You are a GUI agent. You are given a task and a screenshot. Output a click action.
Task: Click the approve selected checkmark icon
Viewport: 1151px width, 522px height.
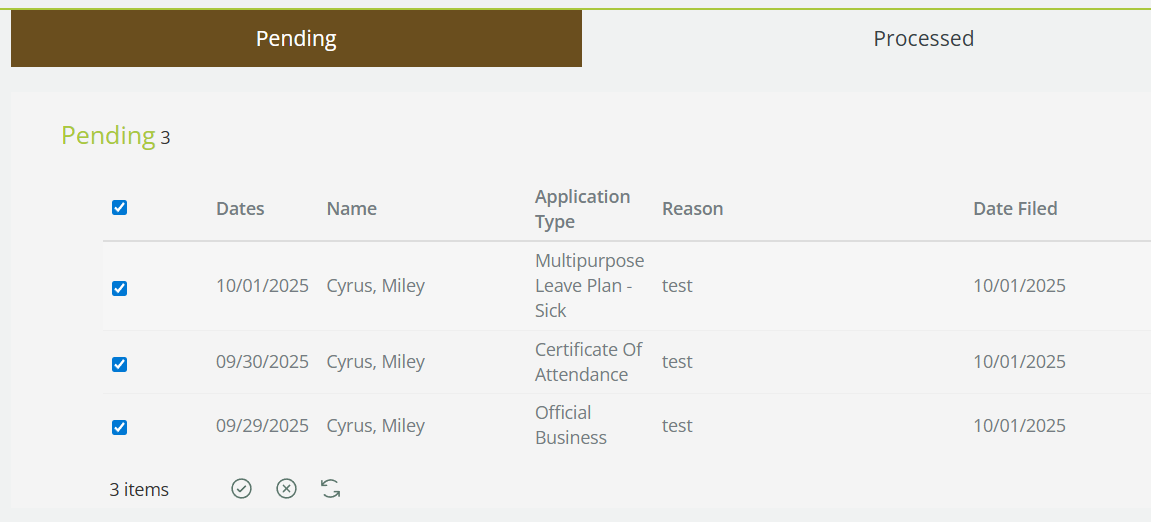241,488
